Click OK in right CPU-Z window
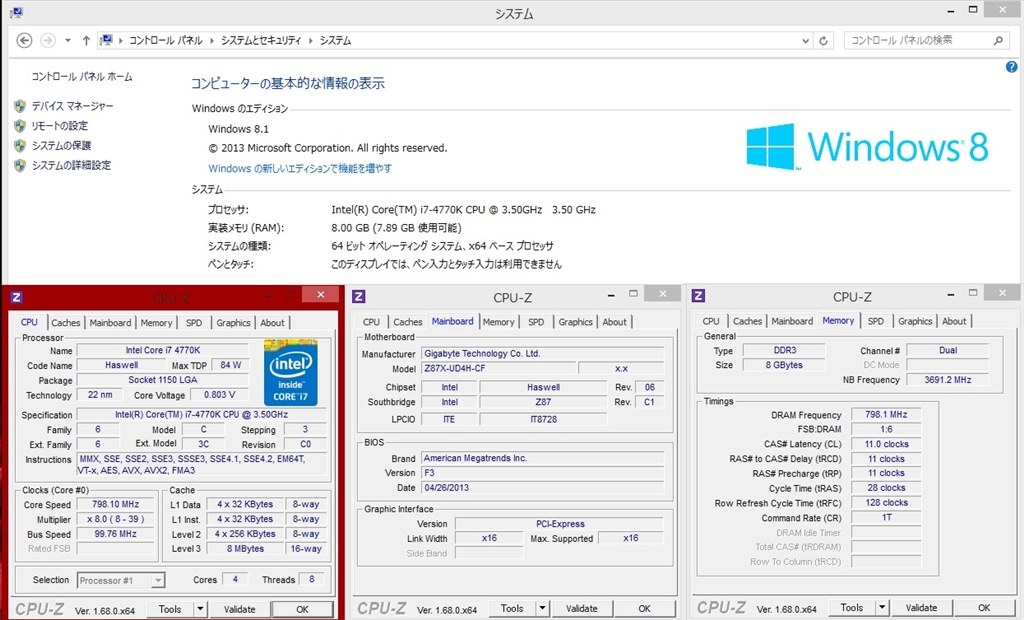 pos(984,608)
